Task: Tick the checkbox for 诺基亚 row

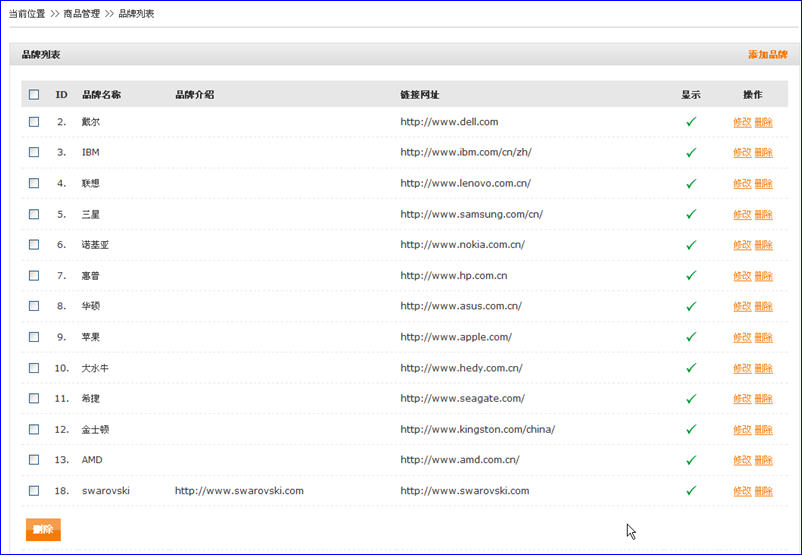Action: pos(34,245)
